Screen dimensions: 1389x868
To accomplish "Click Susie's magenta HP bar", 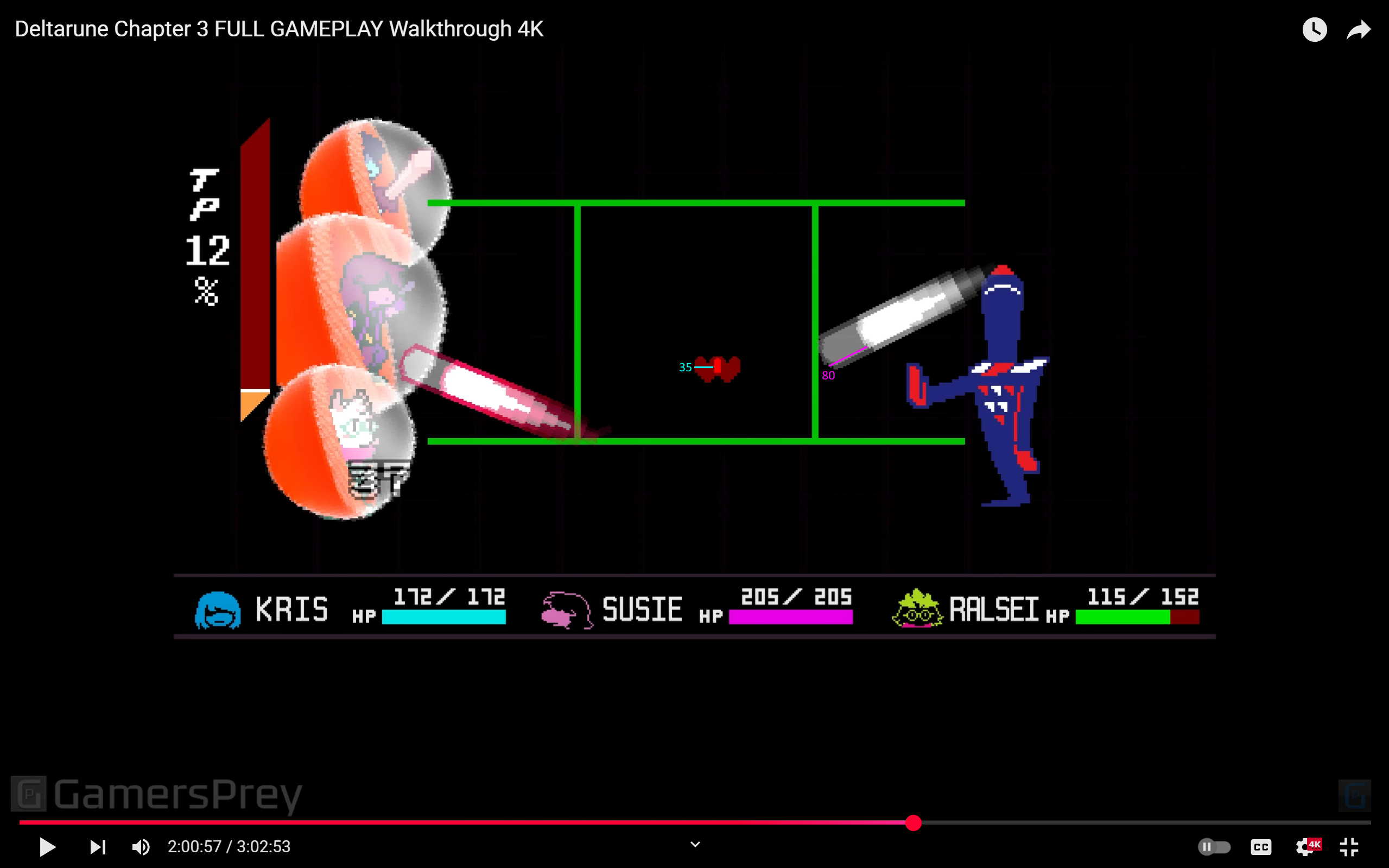I will click(790, 617).
